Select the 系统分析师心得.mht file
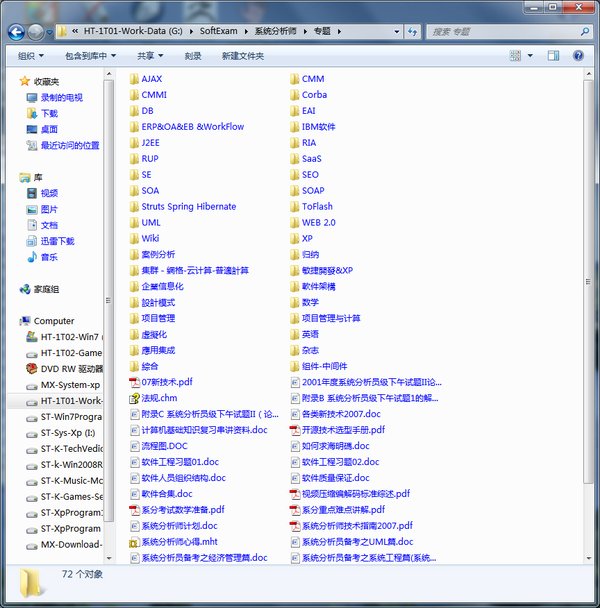This screenshot has height=608, width=600. point(174,542)
